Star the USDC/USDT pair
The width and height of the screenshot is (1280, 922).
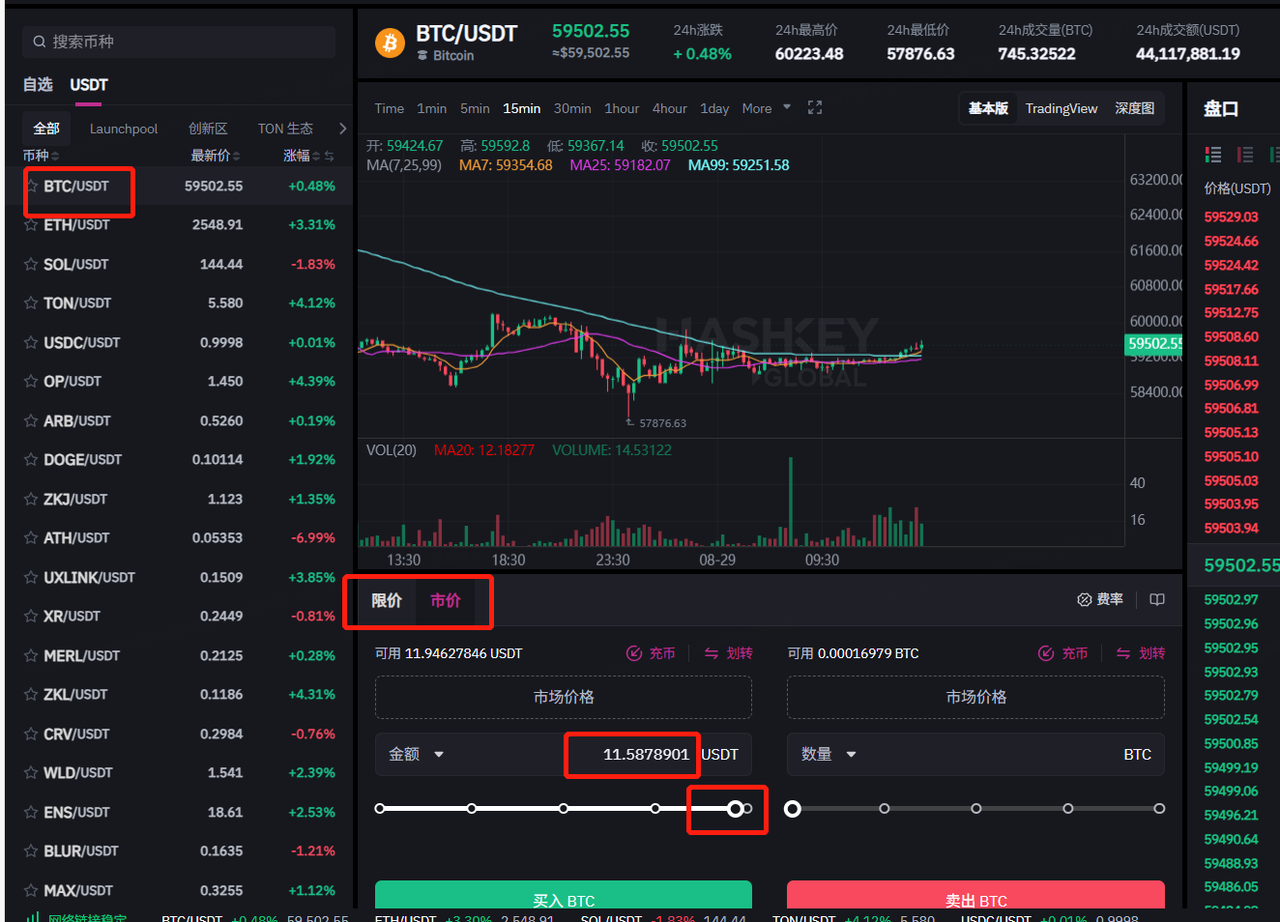[x=33, y=342]
